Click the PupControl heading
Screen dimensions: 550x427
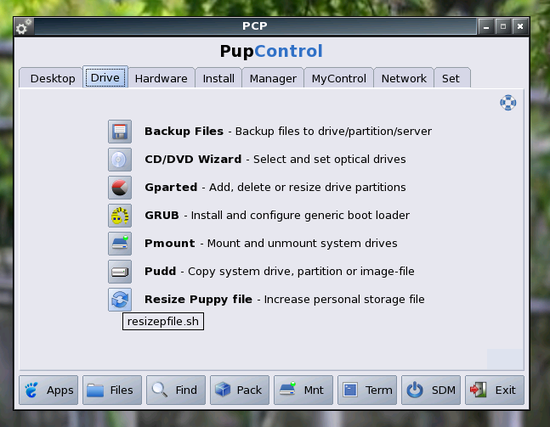pyautogui.click(x=271, y=51)
